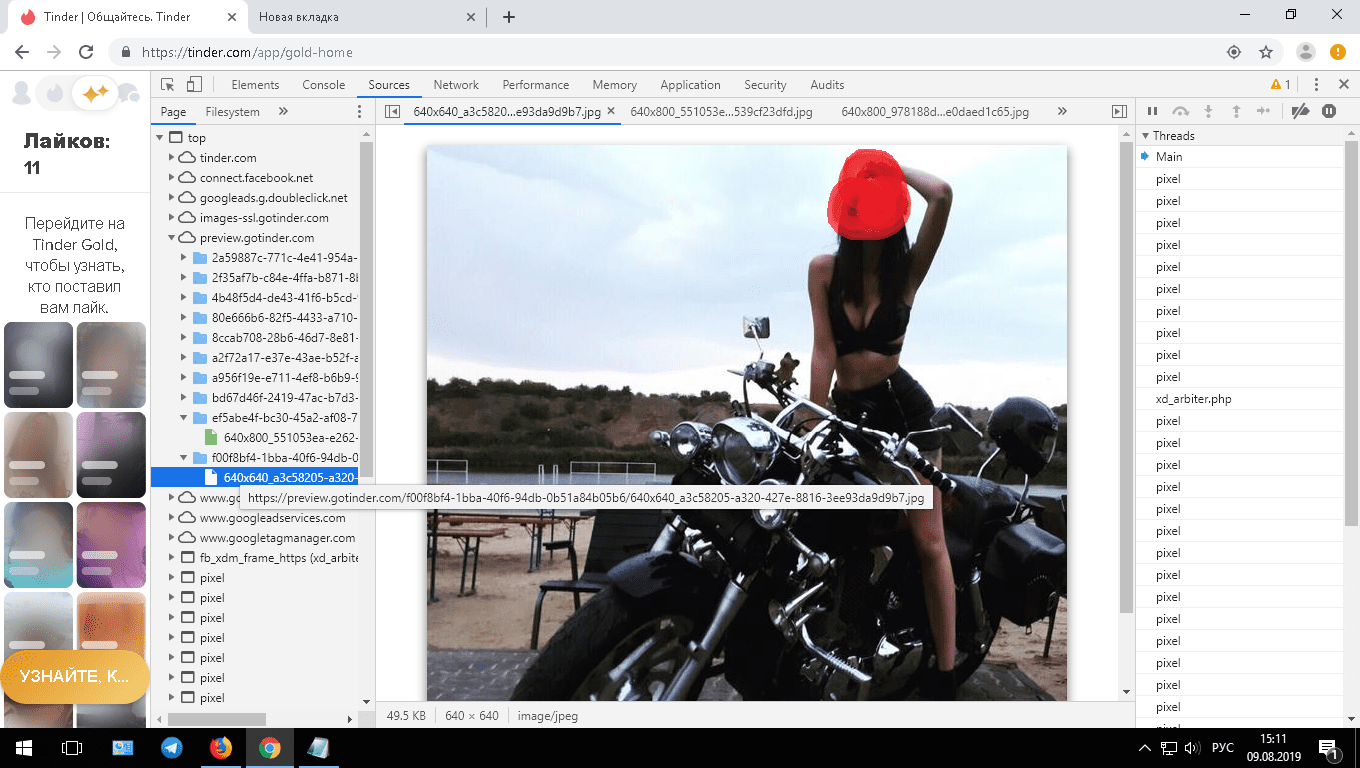The image size is (1360, 768).
Task: Open the Filesystem navigator tab
Action: point(232,112)
